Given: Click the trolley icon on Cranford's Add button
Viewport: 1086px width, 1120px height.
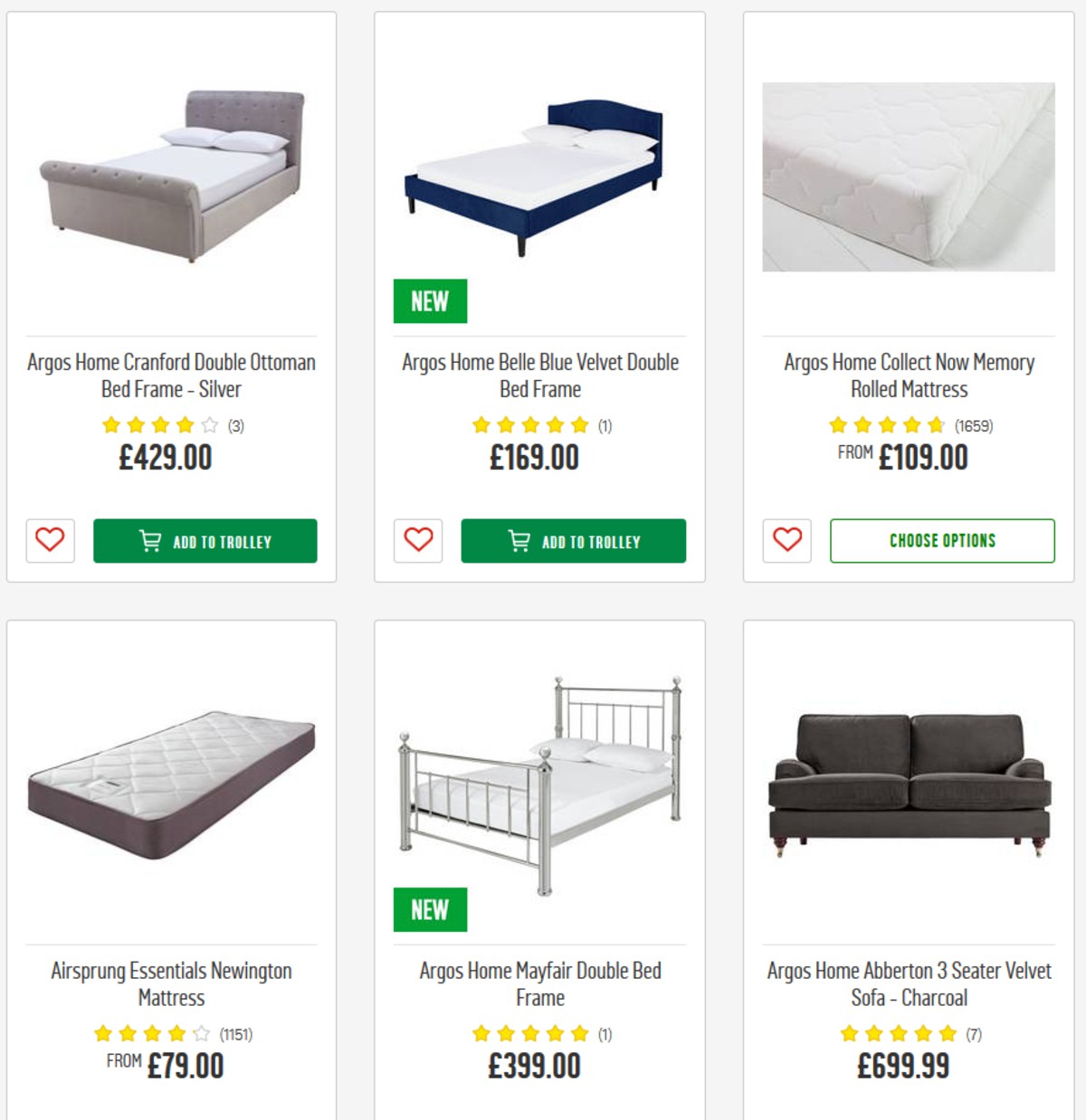Looking at the screenshot, I should coord(152,540).
